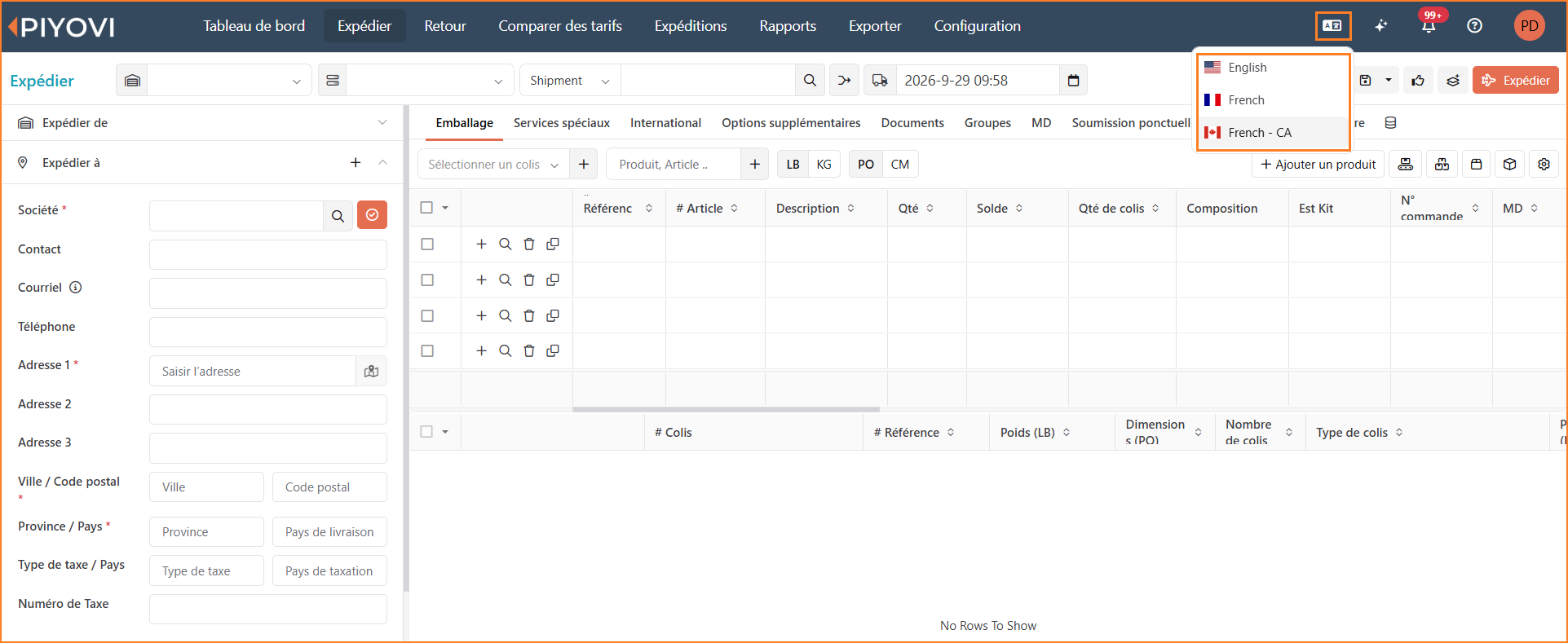Open the PD user avatar menu
1568x643 pixels.
(x=1529, y=26)
